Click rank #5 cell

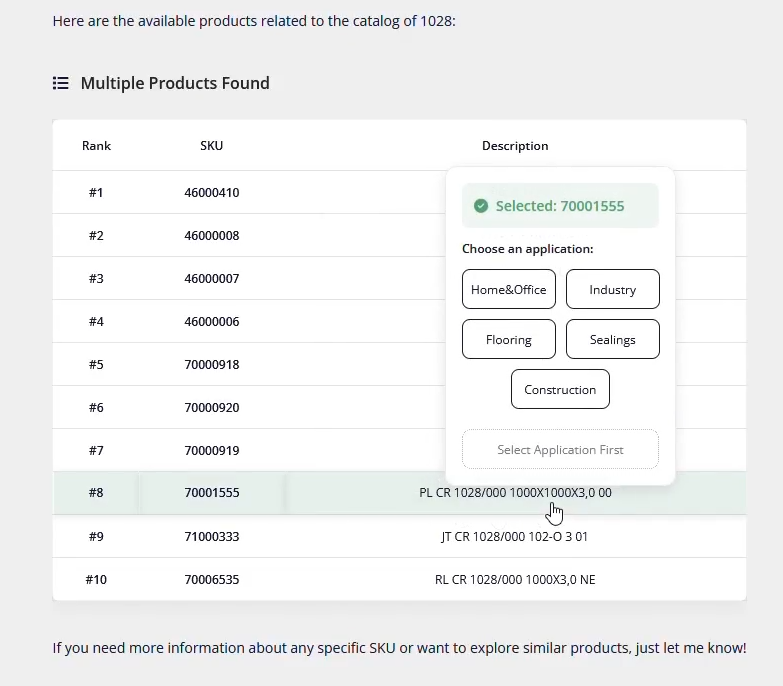pyautogui.click(x=96, y=364)
